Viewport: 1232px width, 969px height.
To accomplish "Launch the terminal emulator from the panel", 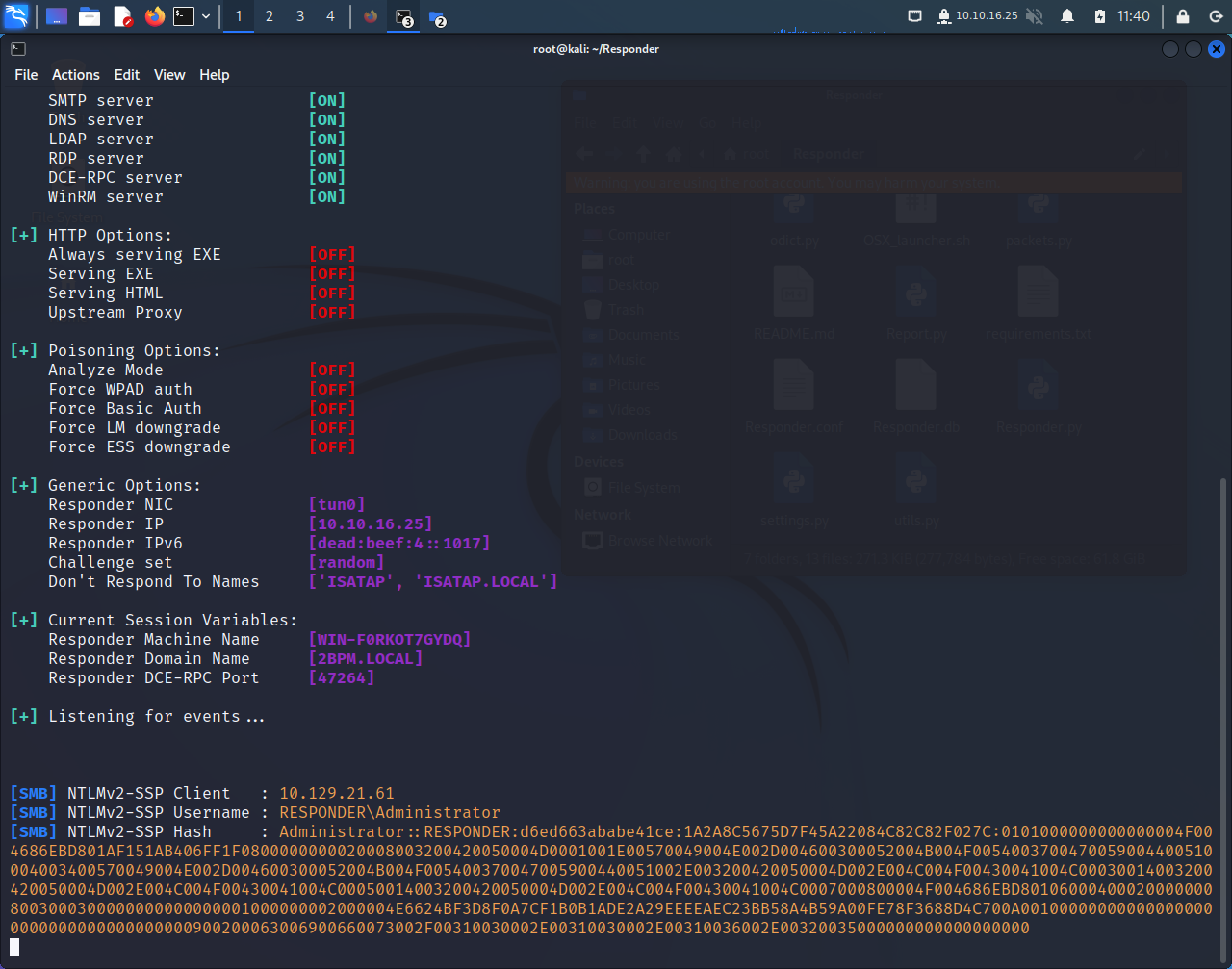I will [x=183, y=16].
